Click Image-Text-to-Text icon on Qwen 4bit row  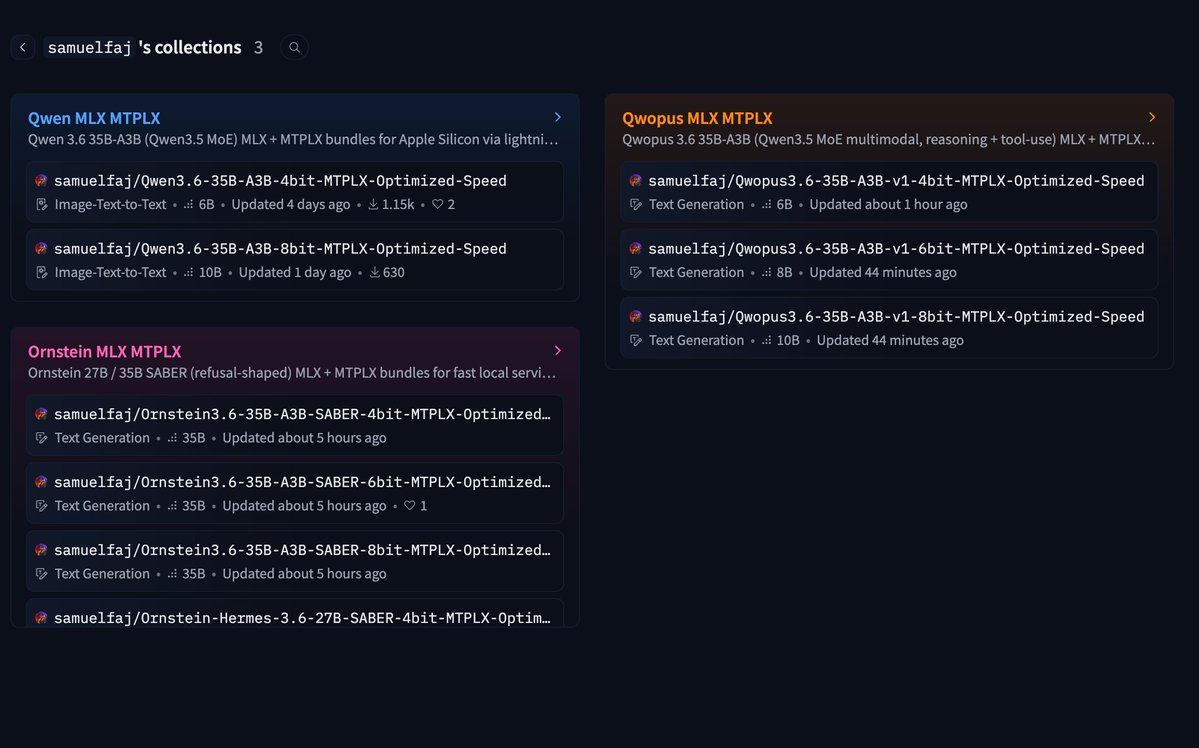[42, 204]
